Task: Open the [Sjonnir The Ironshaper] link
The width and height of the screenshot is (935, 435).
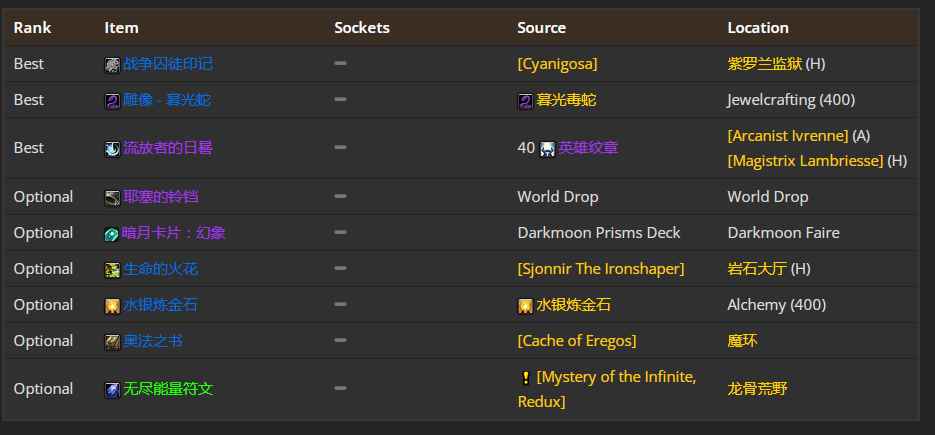Action: pos(601,269)
